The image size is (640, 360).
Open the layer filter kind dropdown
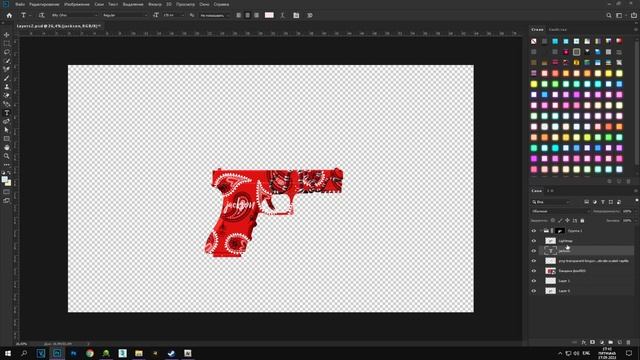tap(551, 202)
